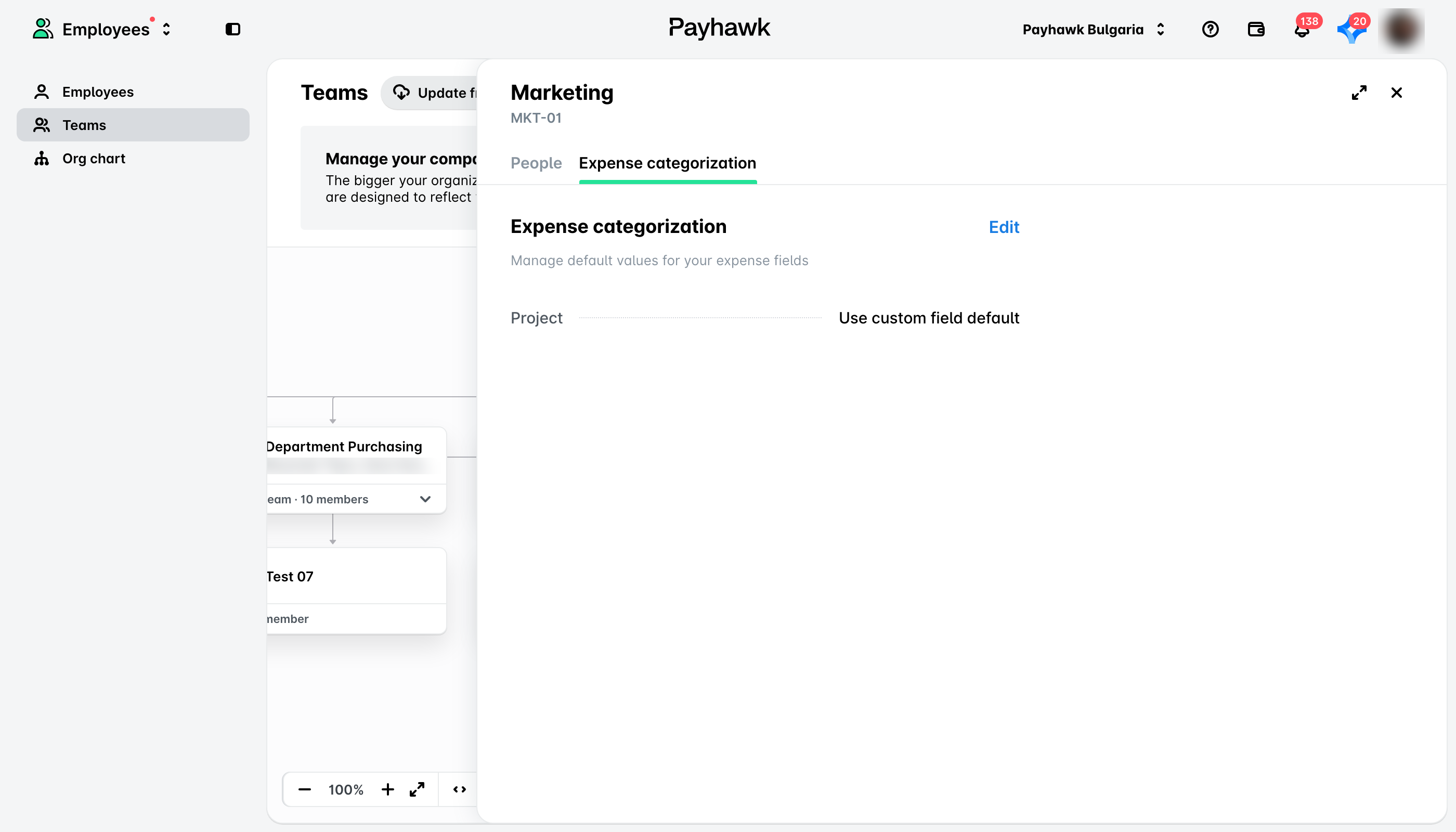Click the Teams page heading
1456x832 pixels.
point(334,93)
